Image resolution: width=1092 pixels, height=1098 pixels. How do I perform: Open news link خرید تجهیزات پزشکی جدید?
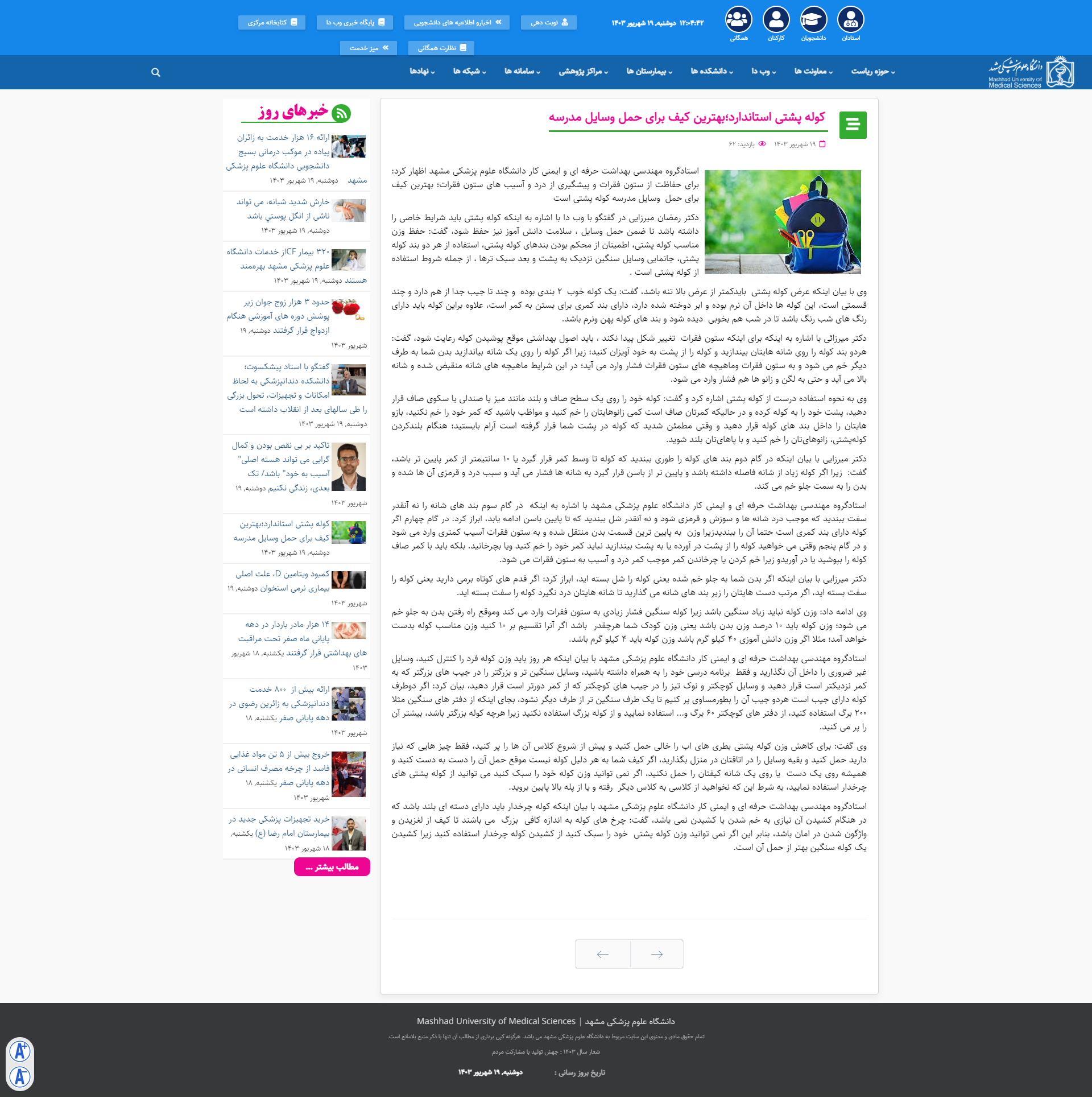point(279,826)
